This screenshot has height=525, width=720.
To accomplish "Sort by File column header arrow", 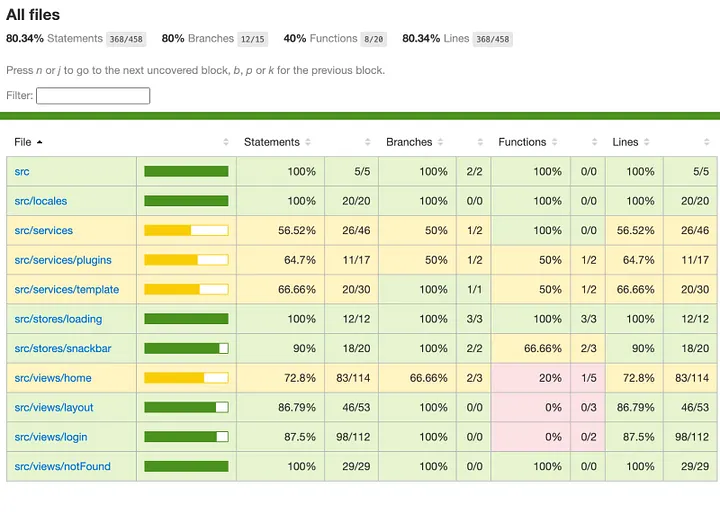I will point(39,142).
